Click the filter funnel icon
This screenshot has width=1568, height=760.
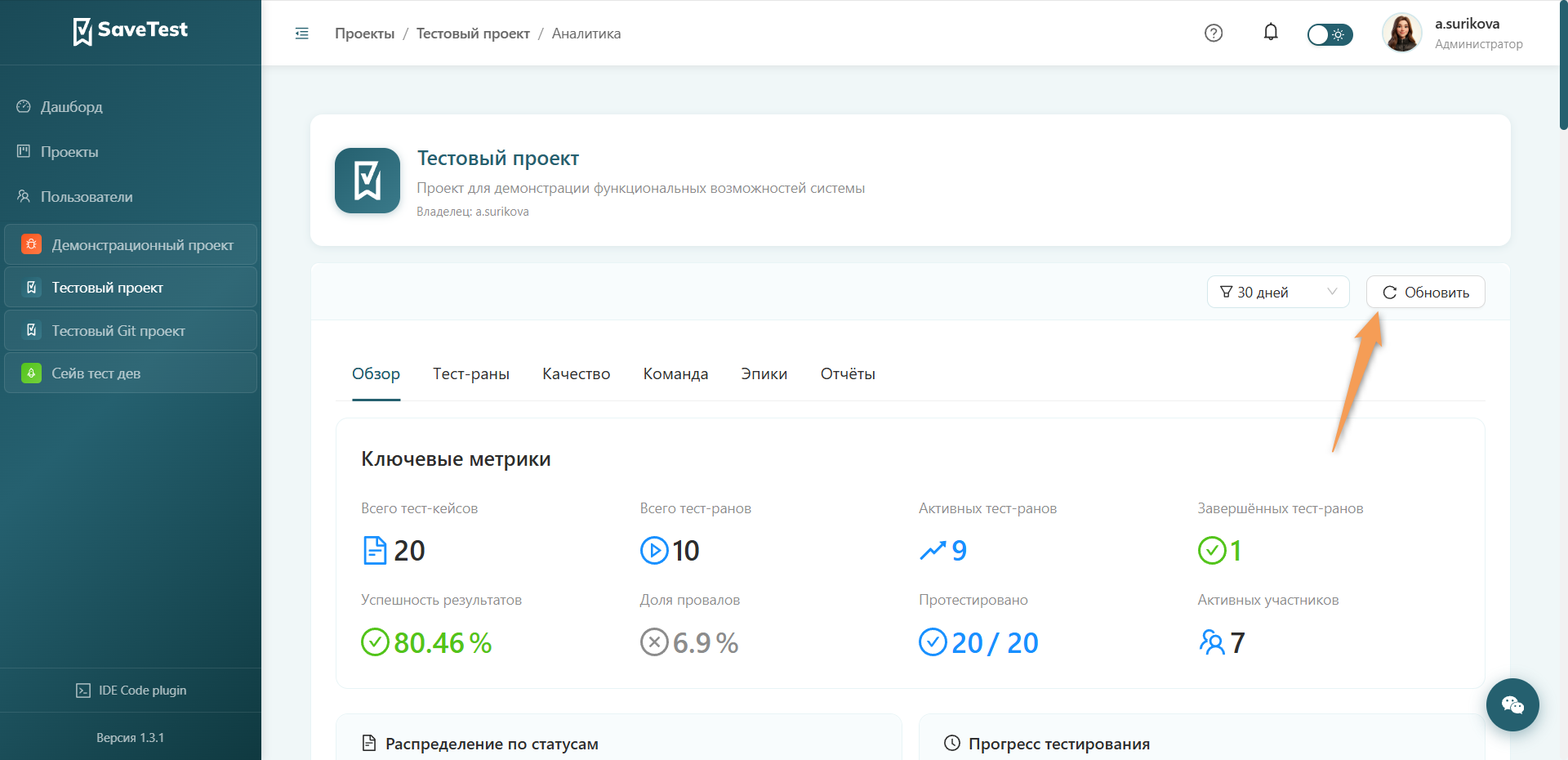point(1226,292)
